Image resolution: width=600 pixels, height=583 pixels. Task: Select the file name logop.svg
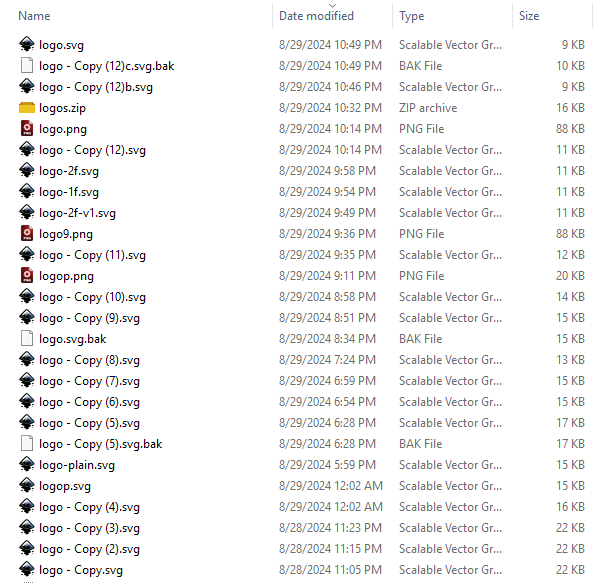tap(65, 486)
